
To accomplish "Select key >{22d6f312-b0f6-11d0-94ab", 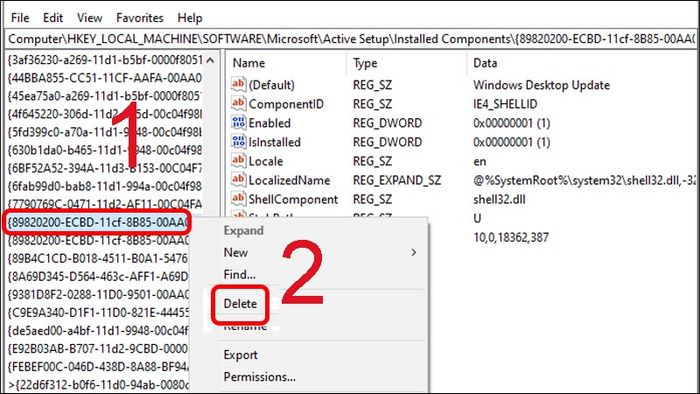I will 98,385.
